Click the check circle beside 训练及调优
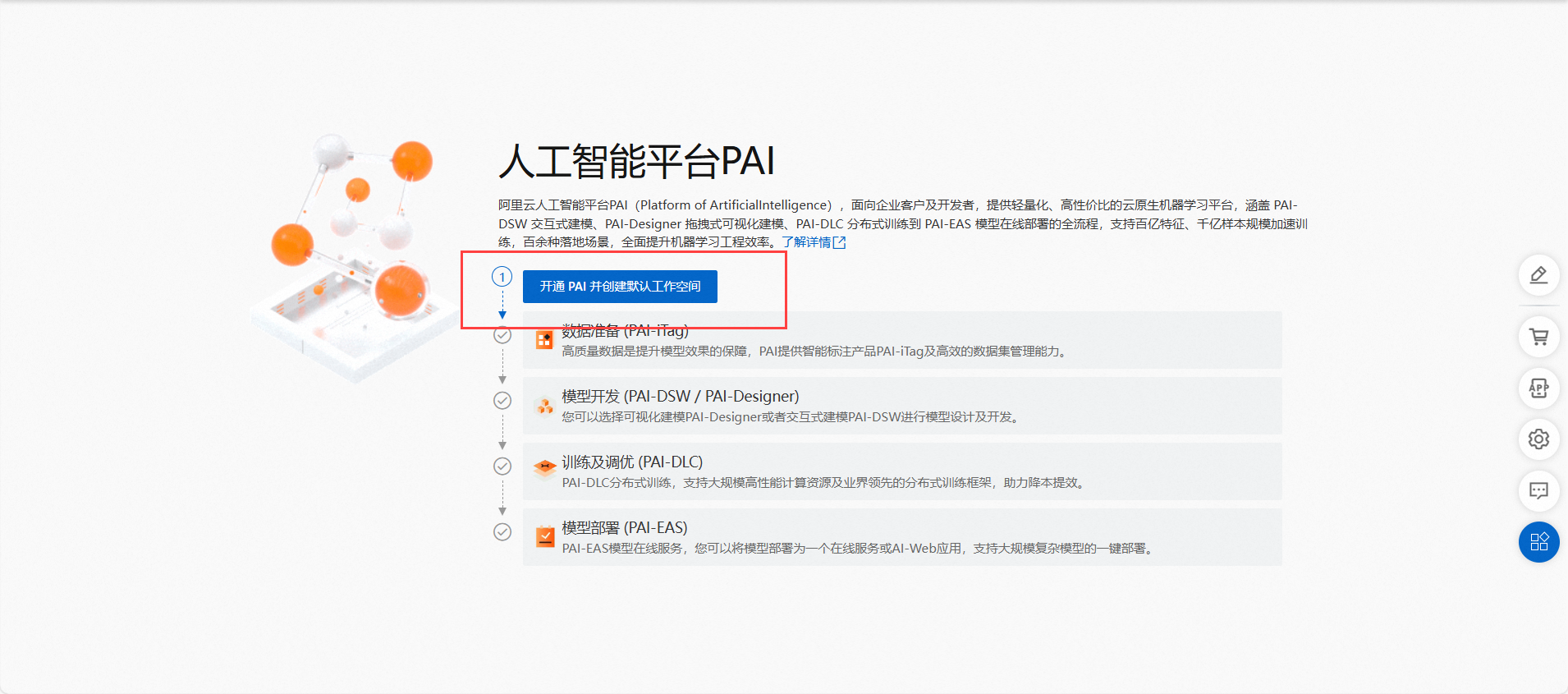The height and width of the screenshot is (694, 1568). (x=502, y=466)
